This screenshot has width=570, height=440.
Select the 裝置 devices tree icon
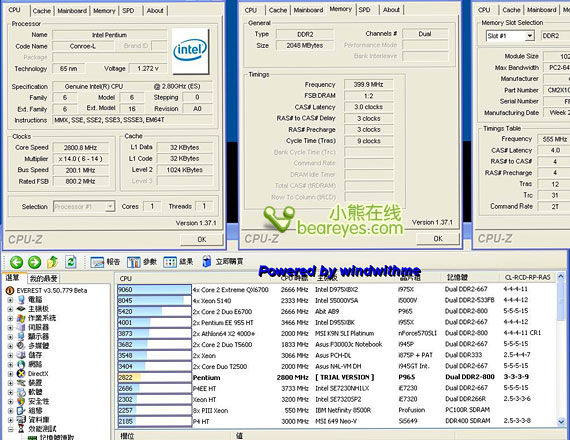pos(21,383)
